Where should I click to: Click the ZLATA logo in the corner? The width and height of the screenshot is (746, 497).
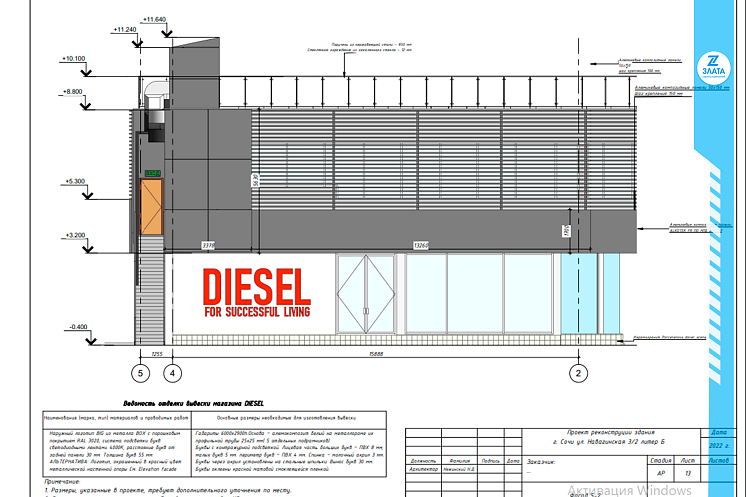pos(716,63)
